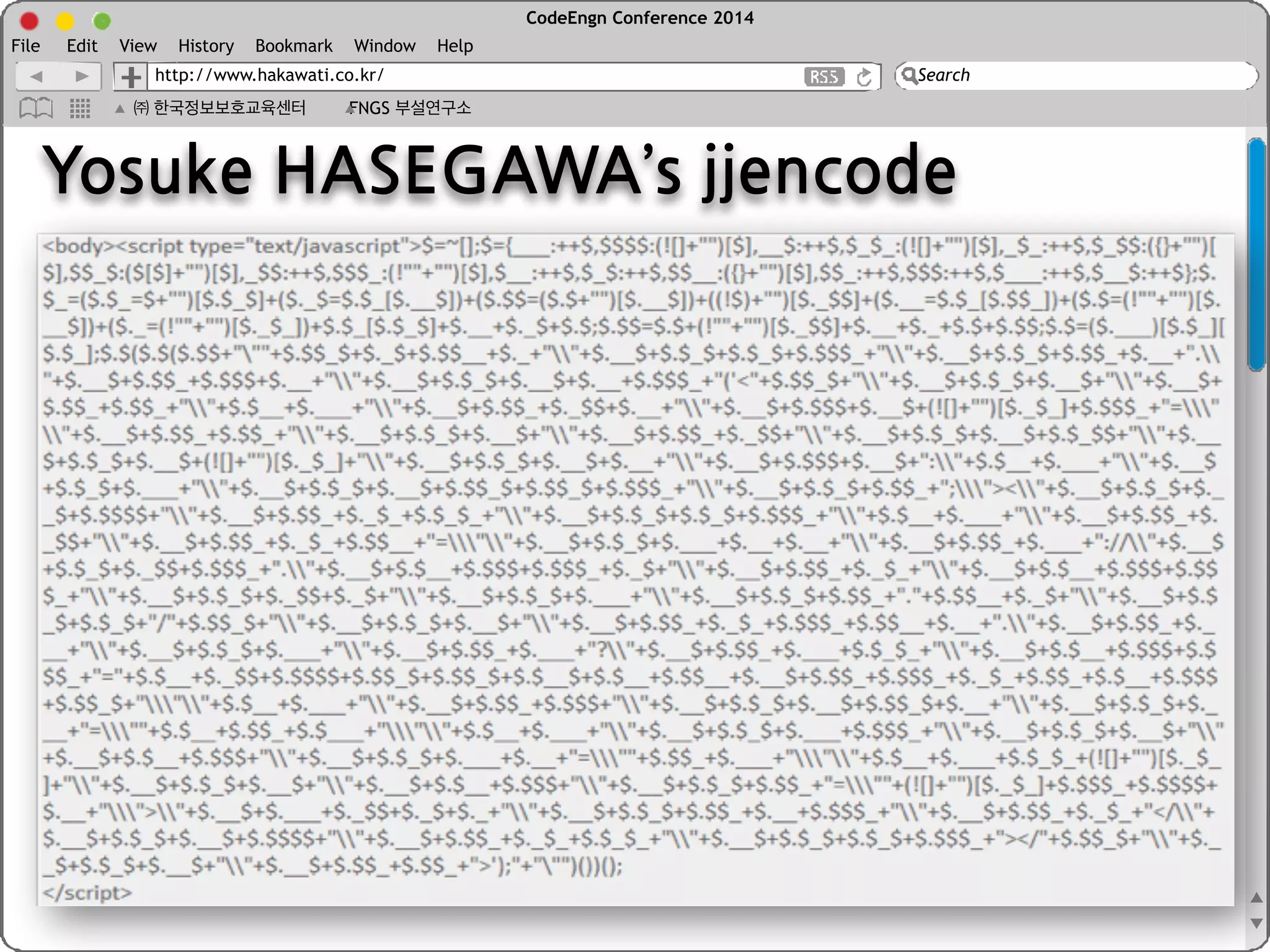Click the magnifier icon in Search field
The height and width of the screenshot is (952, 1270).
point(909,76)
